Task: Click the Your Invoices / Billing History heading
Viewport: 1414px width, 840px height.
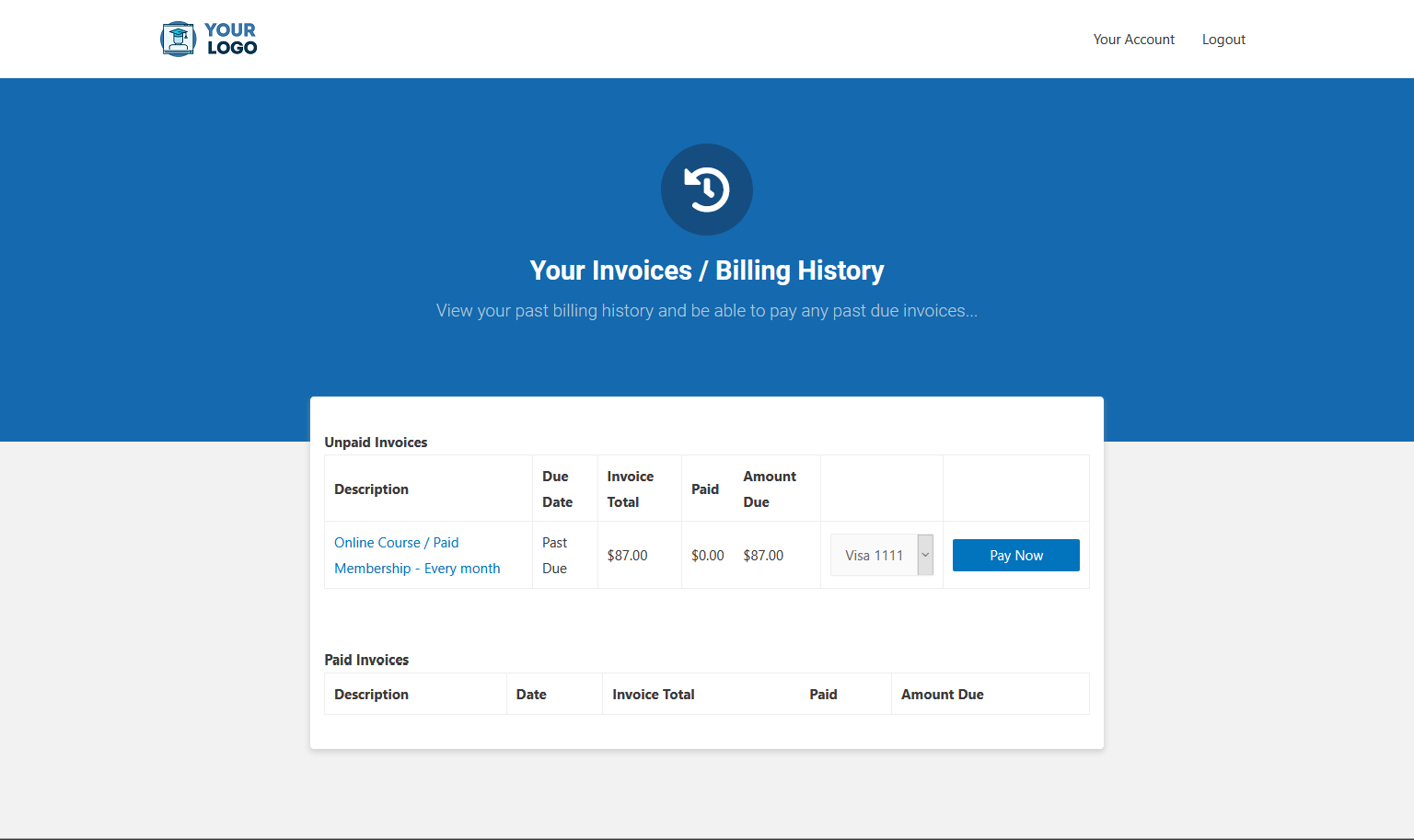Action: coord(706,270)
